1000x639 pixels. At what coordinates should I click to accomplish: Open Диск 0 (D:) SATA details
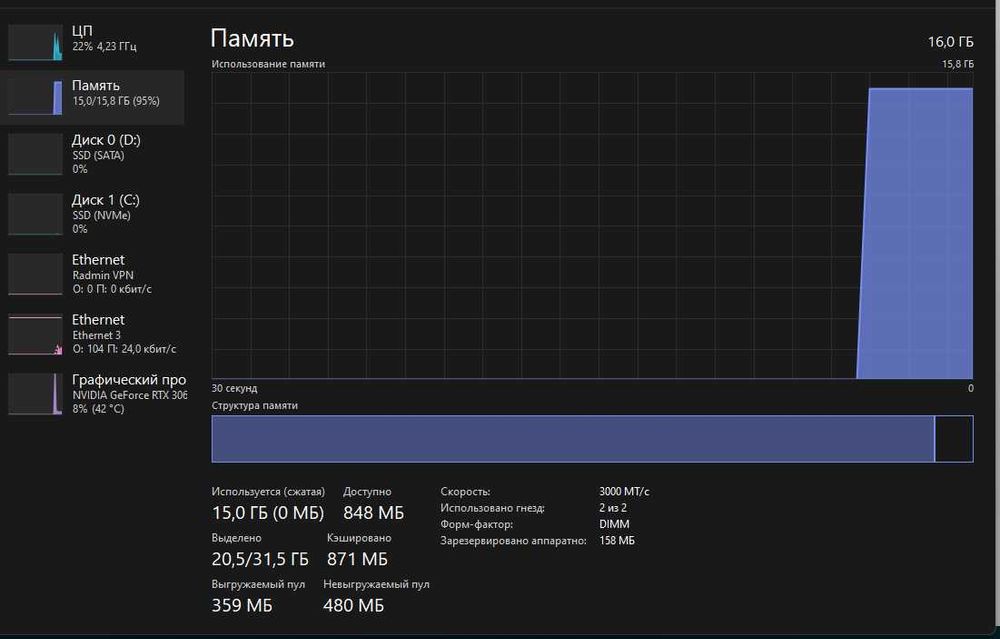tap(92, 154)
